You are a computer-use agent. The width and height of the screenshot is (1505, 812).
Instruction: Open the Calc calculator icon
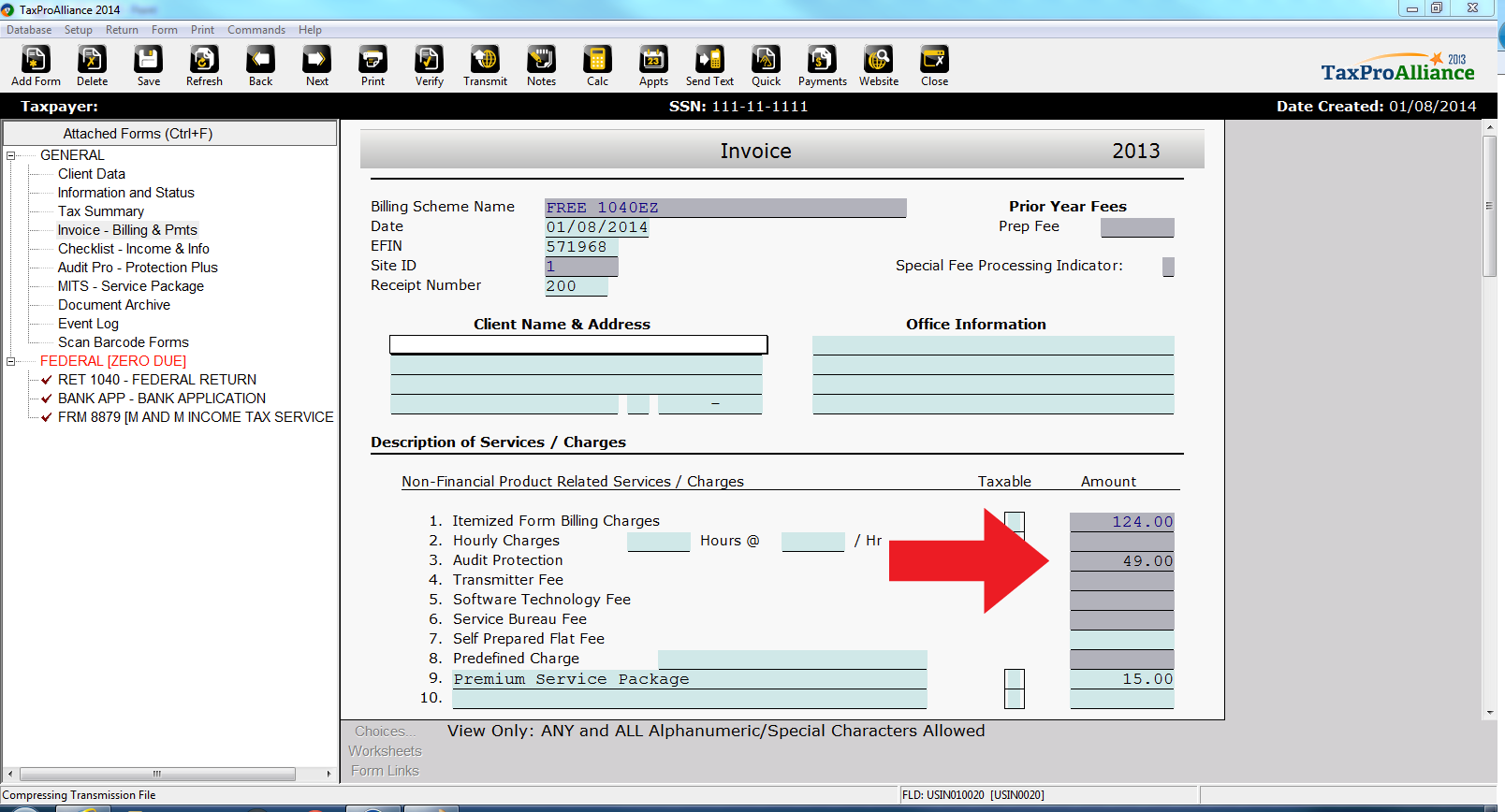tap(597, 65)
